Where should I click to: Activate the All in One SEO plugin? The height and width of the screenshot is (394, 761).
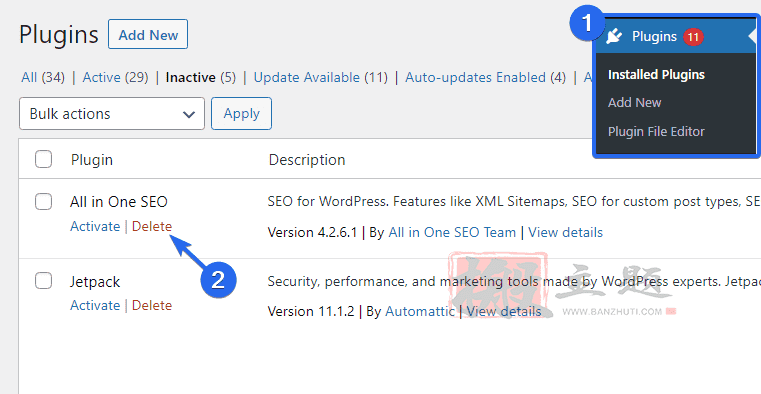95,227
